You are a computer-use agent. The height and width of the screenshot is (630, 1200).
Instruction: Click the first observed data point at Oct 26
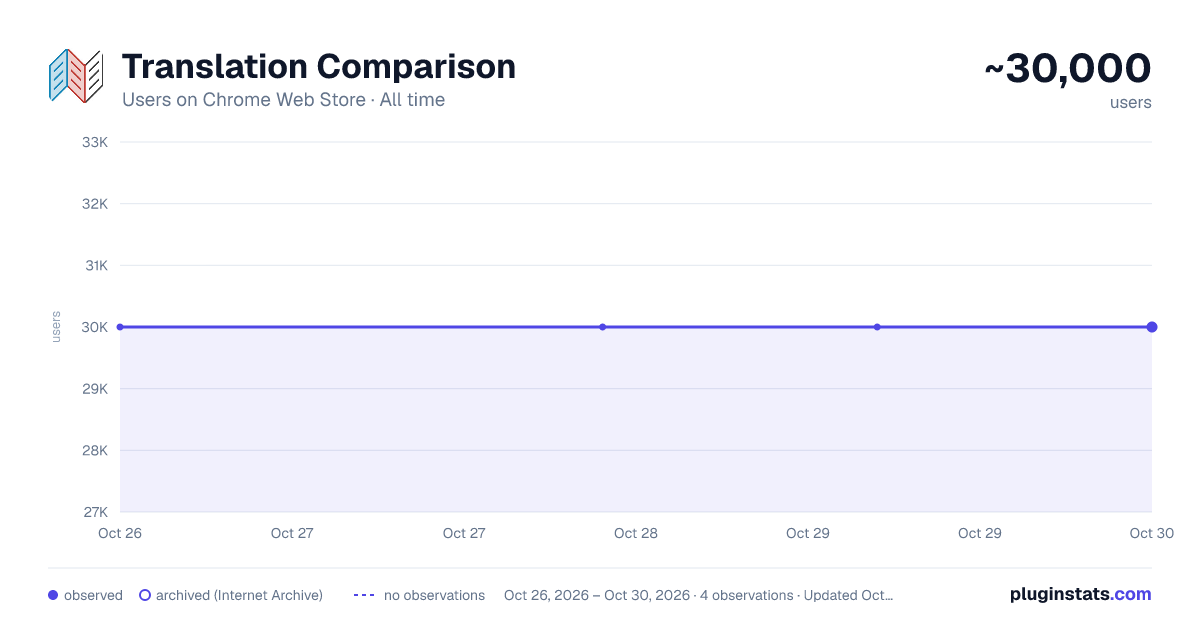pos(120,327)
